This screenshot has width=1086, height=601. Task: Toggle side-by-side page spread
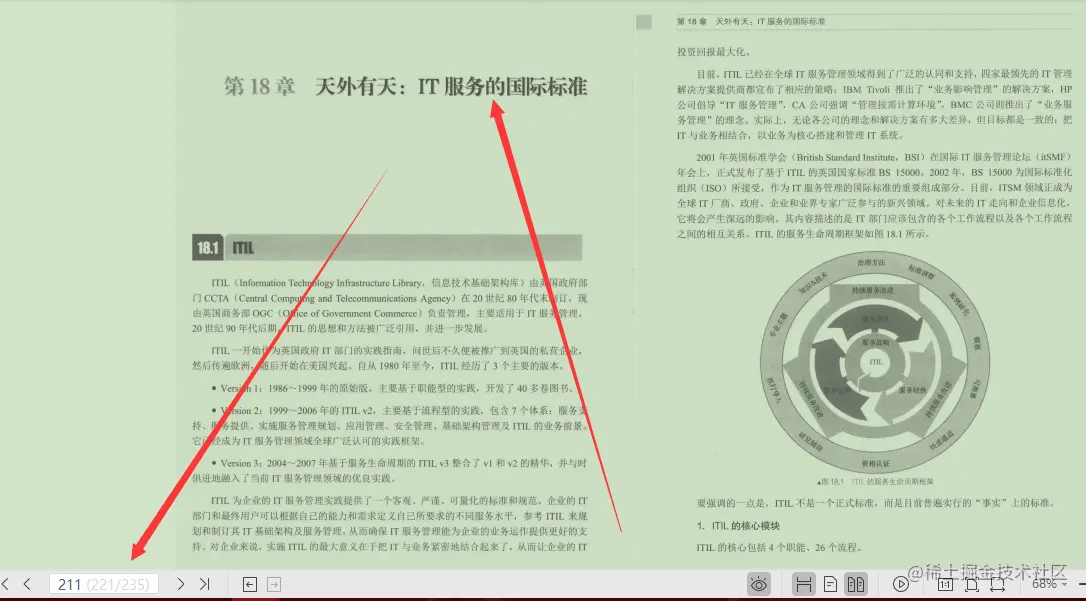tap(858, 583)
